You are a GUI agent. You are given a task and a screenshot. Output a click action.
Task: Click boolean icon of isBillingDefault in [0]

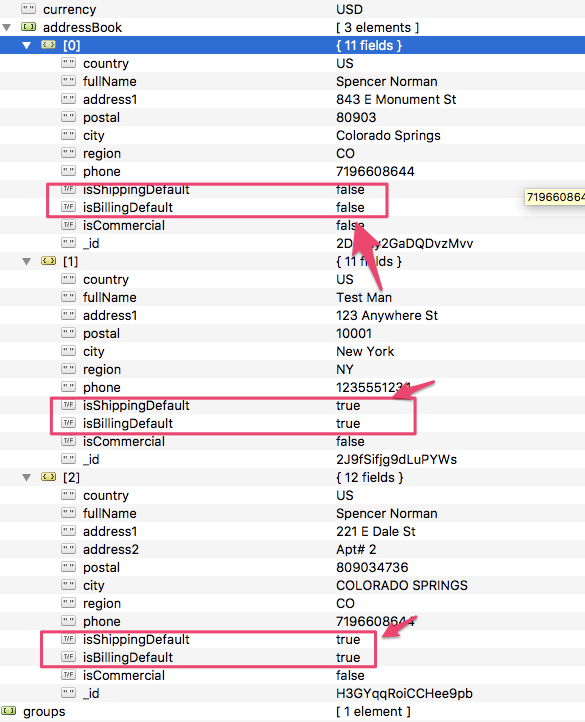pyautogui.click(x=69, y=207)
